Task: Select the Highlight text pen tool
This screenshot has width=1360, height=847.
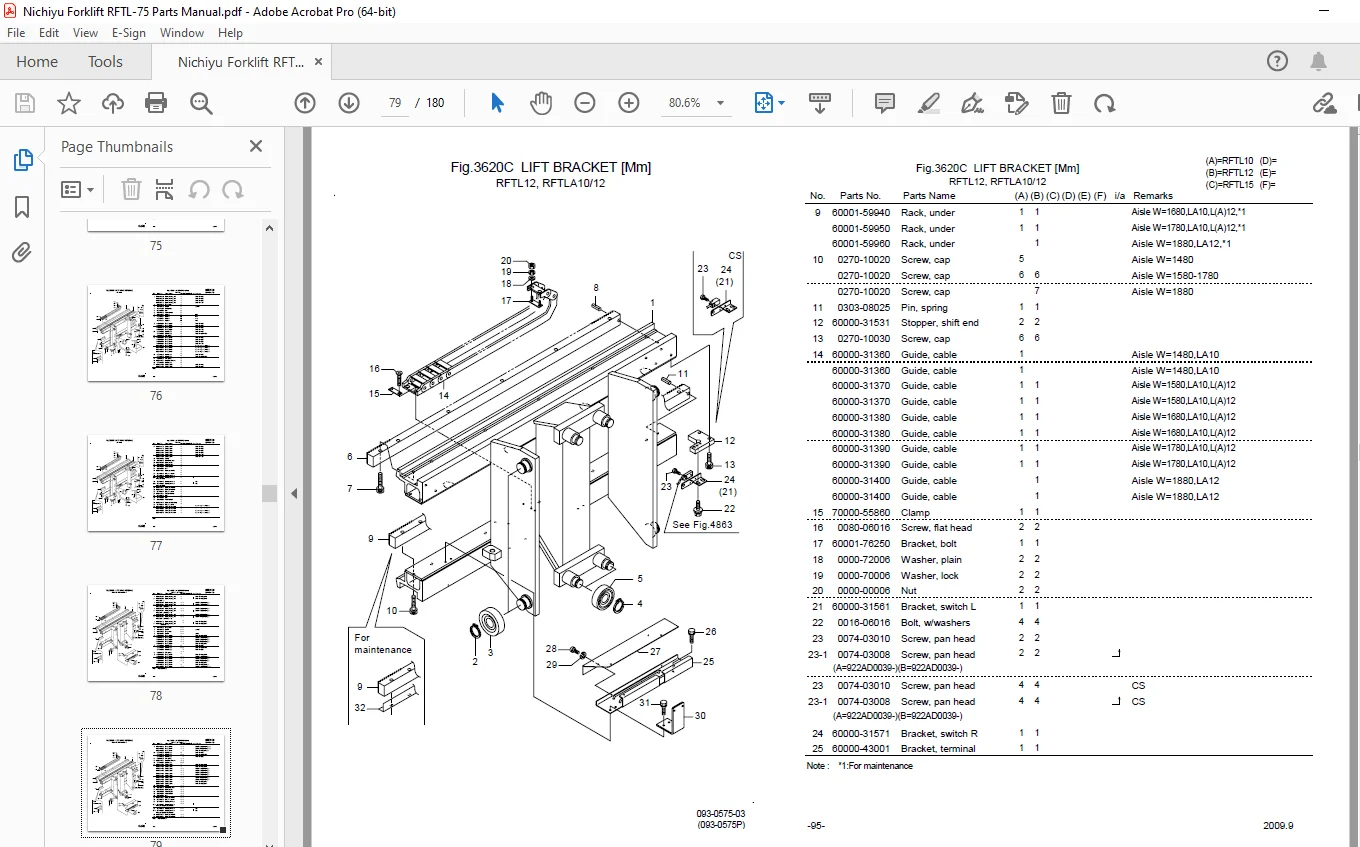Action: coord(929,103)
